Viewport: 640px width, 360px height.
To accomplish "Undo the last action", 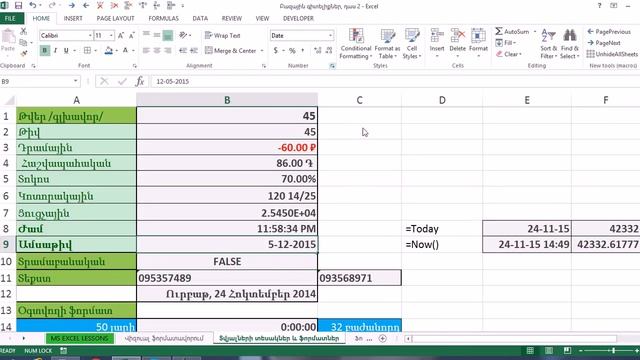I will pos(33,6).
